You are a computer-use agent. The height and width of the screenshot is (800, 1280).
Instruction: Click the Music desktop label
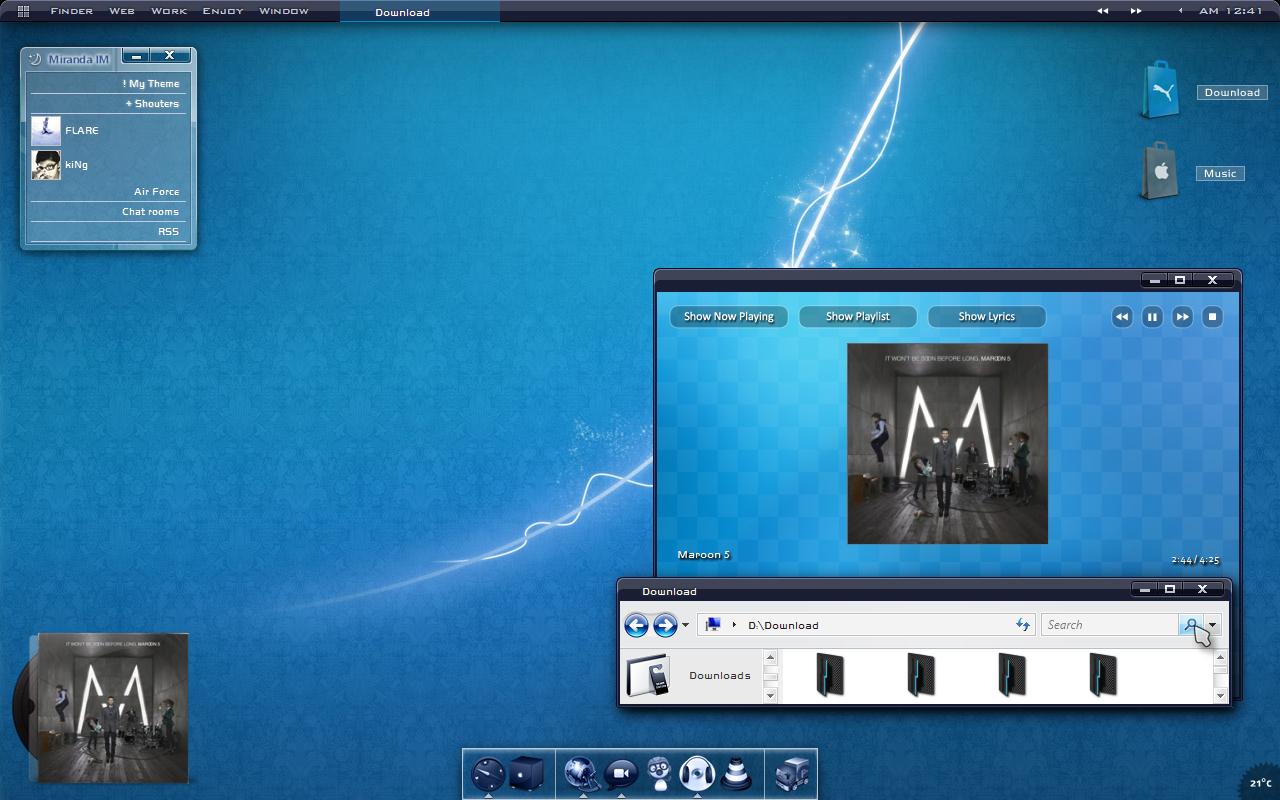click(1220, 173)
